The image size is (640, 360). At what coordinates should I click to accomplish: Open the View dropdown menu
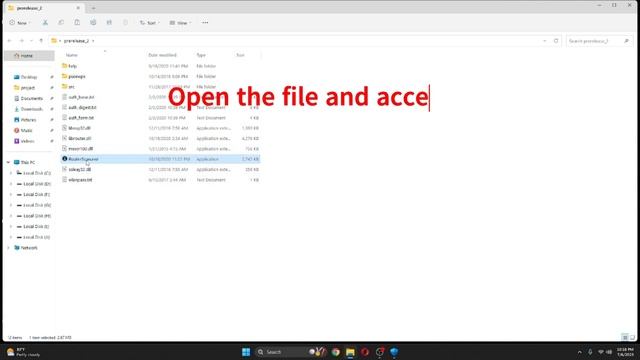click(180, 23)
